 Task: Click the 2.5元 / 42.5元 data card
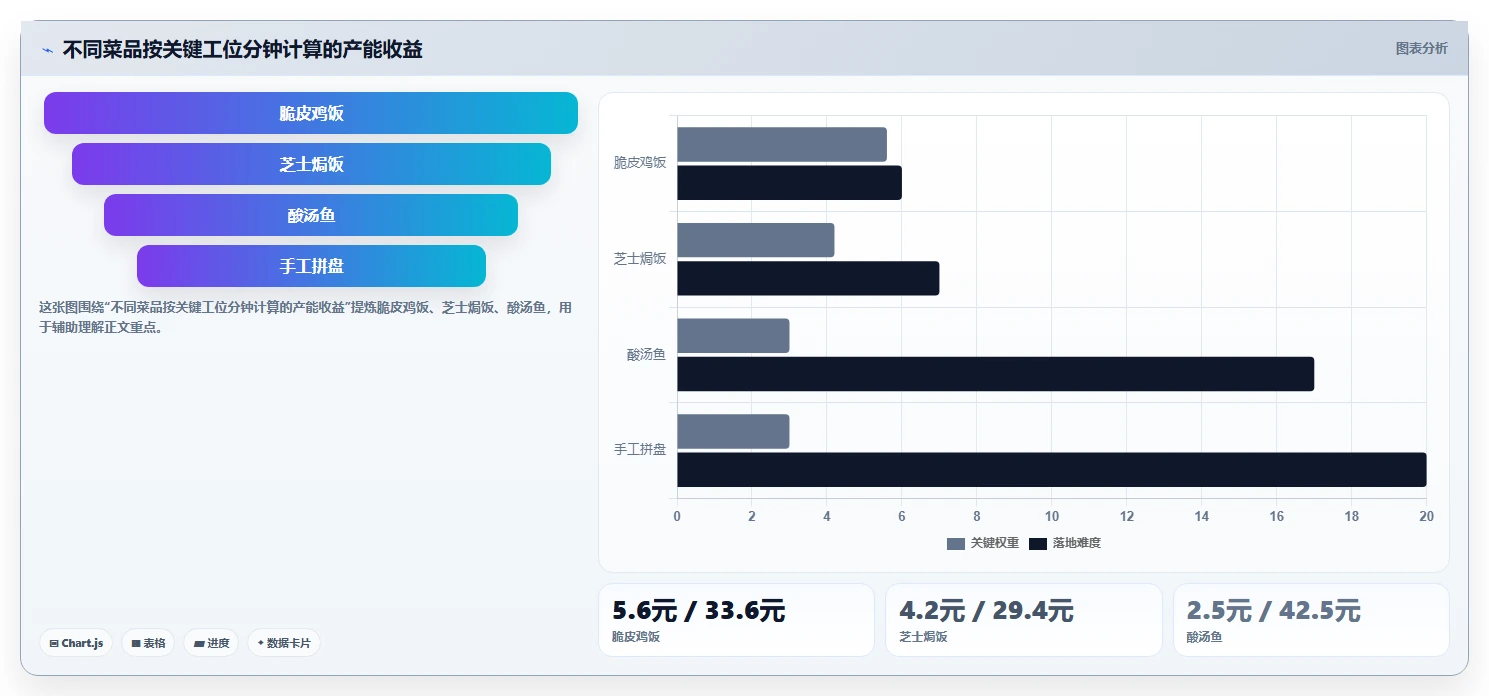[x=1311, y=620]
